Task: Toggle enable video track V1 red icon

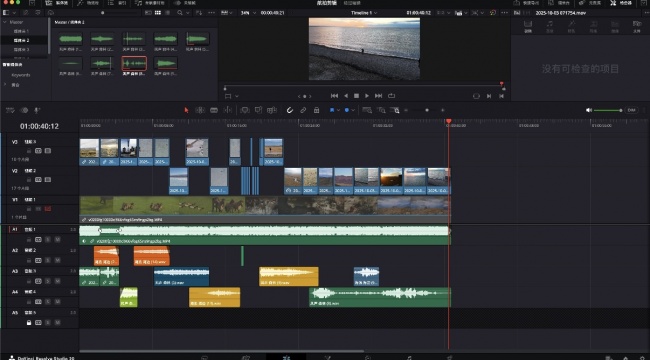Action: (48, 209)
